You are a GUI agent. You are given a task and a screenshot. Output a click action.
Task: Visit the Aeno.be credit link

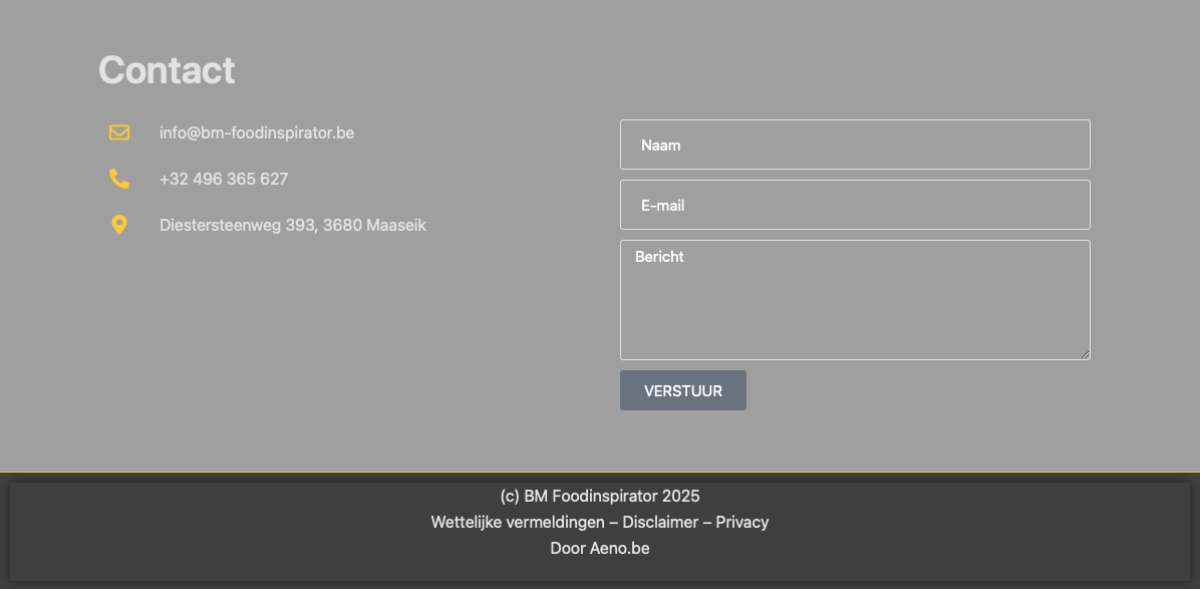tap(620, 548)
